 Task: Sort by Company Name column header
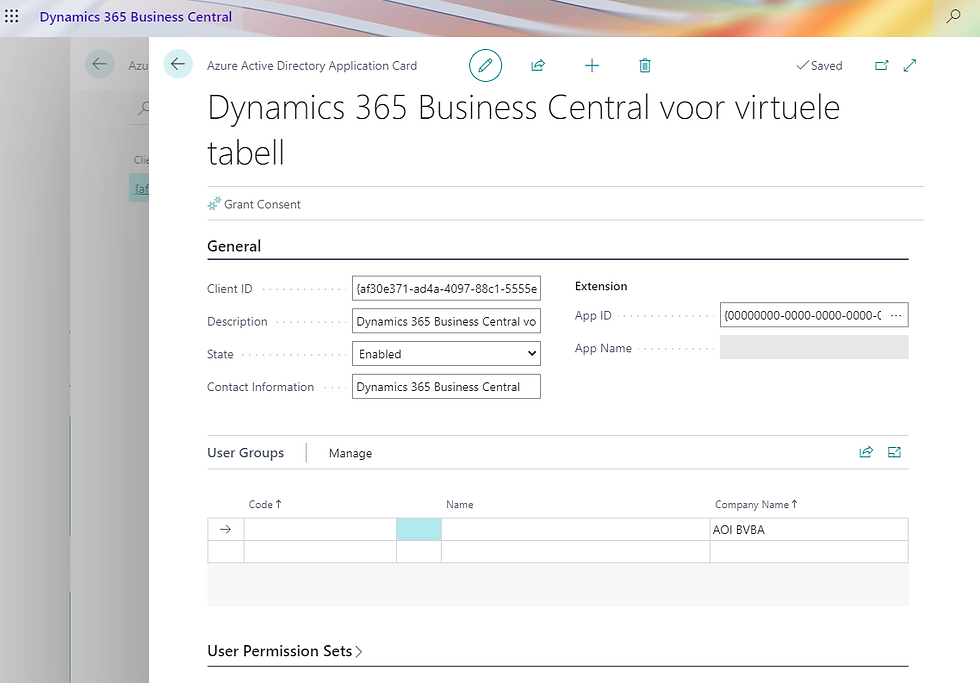(756, 504)
